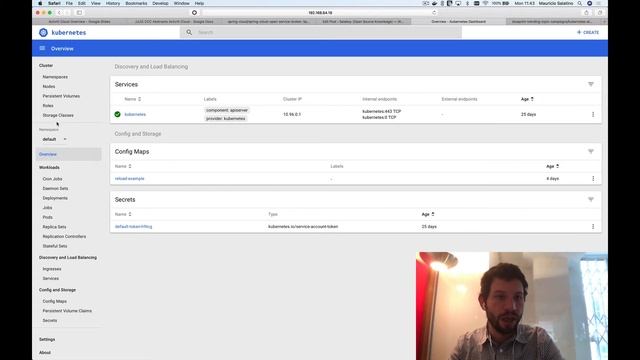Go to Cron Jobs in sidebar
This screenshot has height=360, width=640.
tap(52, 179)
